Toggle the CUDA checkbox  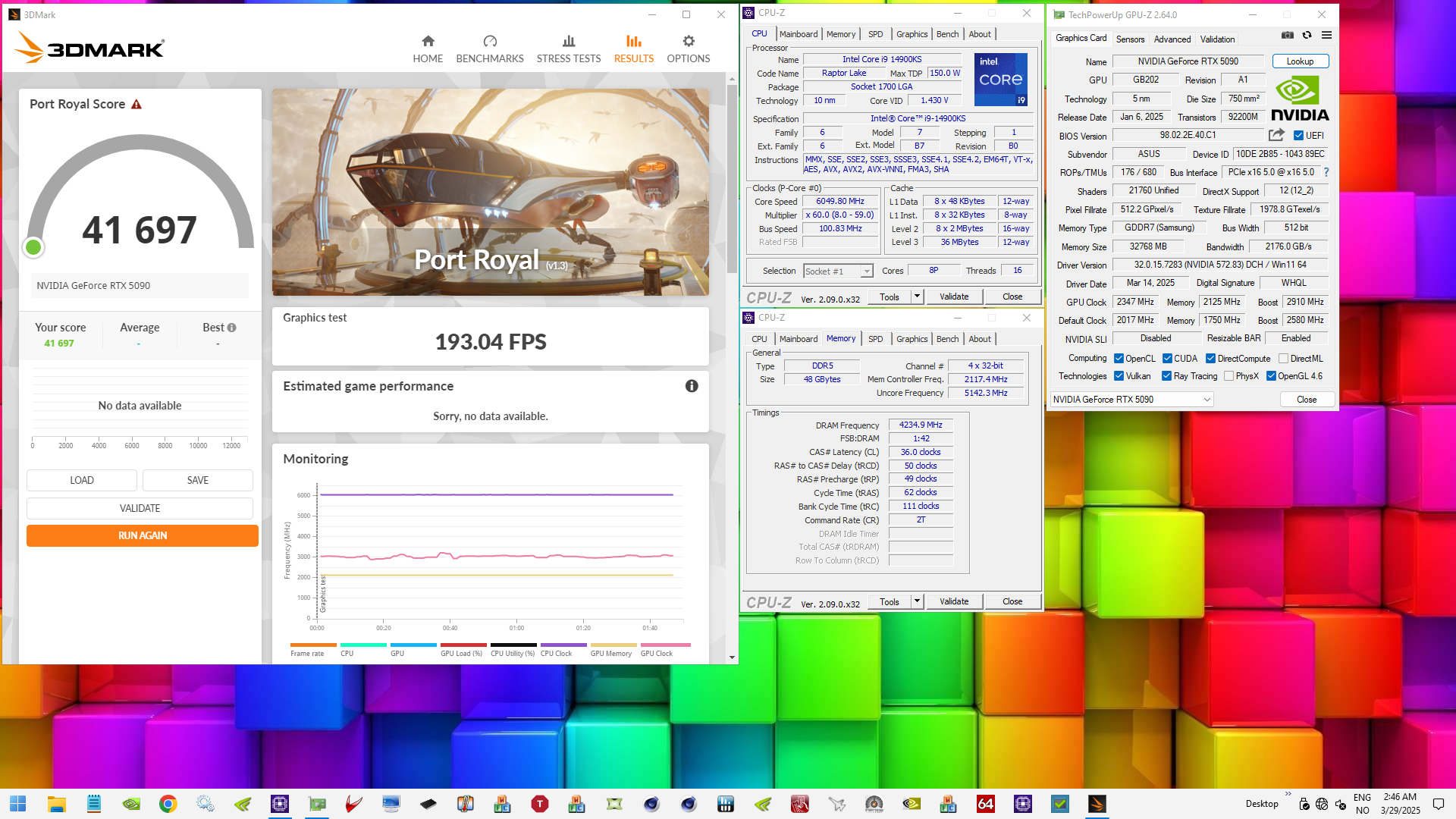tap(1168, 359)
